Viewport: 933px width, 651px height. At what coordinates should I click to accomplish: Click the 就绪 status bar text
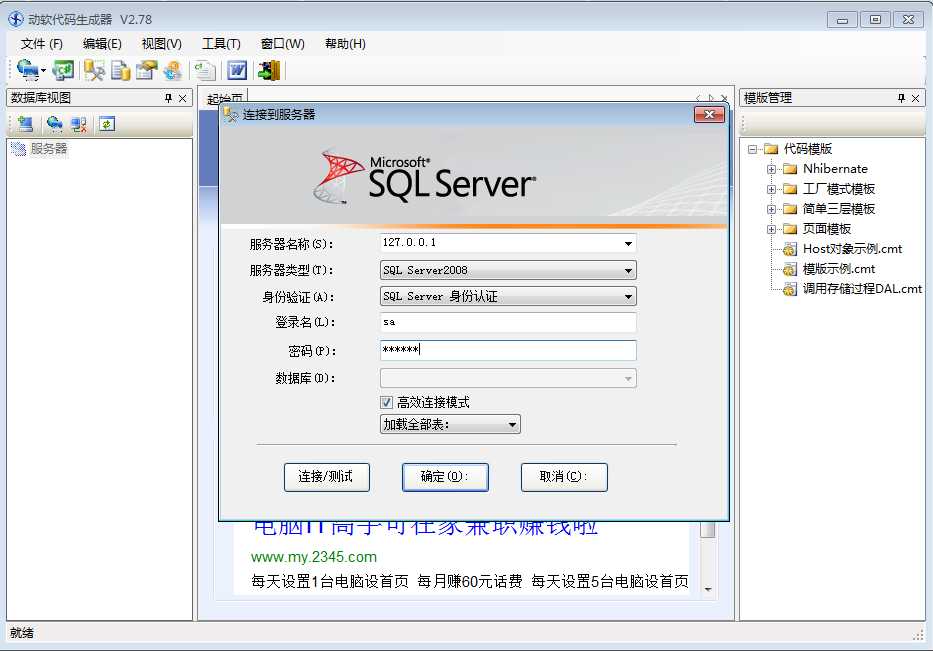[x=22, y=633]
